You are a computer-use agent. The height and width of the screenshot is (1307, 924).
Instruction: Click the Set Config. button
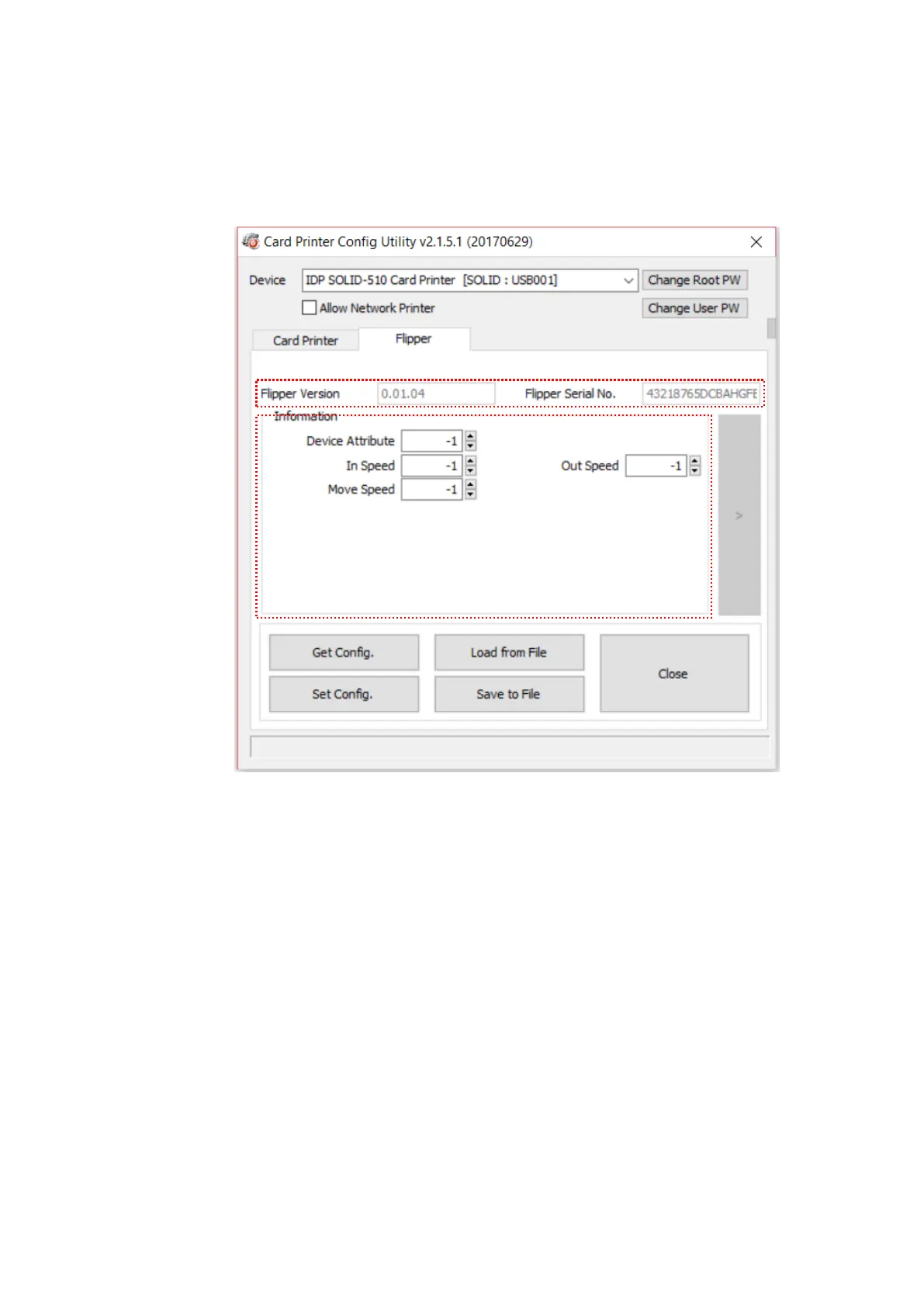(x=344, y=694)
